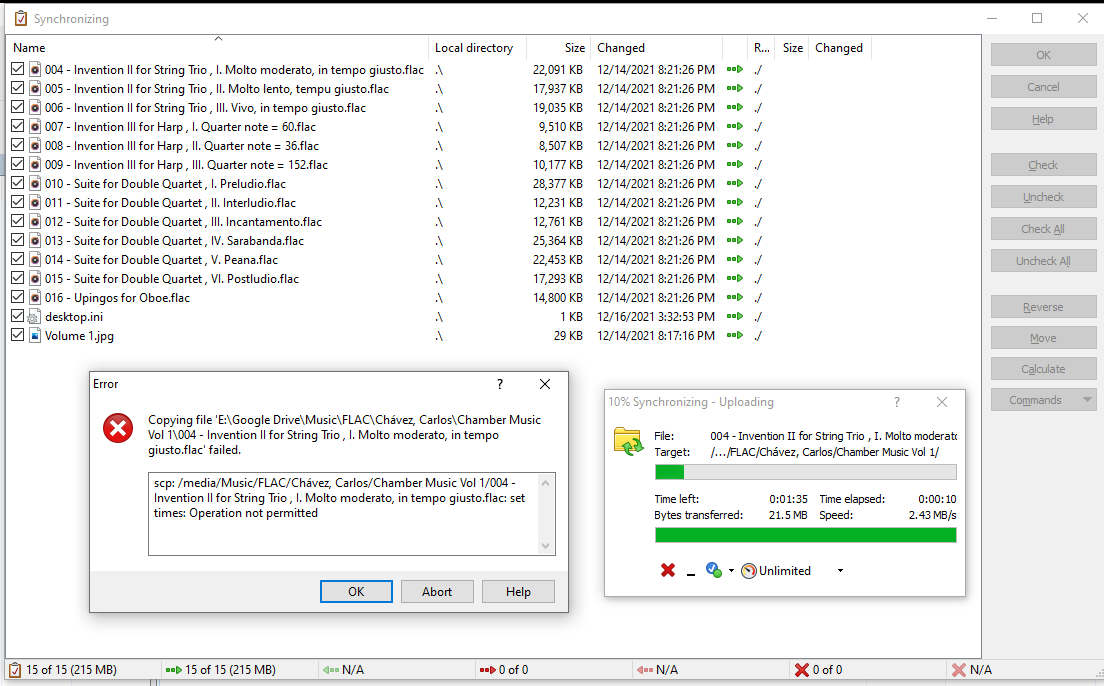Click the red delete count status icon
This screenshot has width=1104, height=686.
click(x=801, y=670)
